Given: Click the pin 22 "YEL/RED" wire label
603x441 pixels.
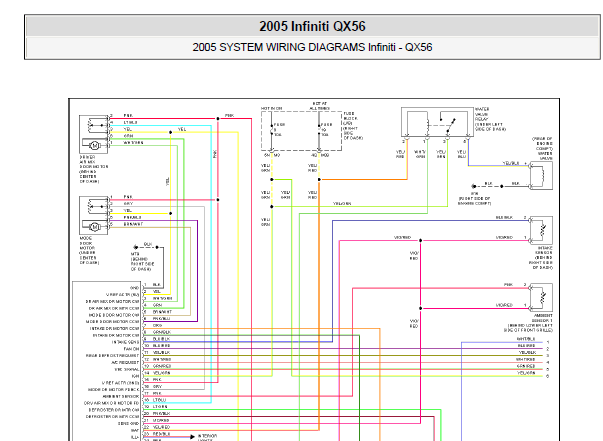Looking at the screenshot, I should [x=161, y=427].
